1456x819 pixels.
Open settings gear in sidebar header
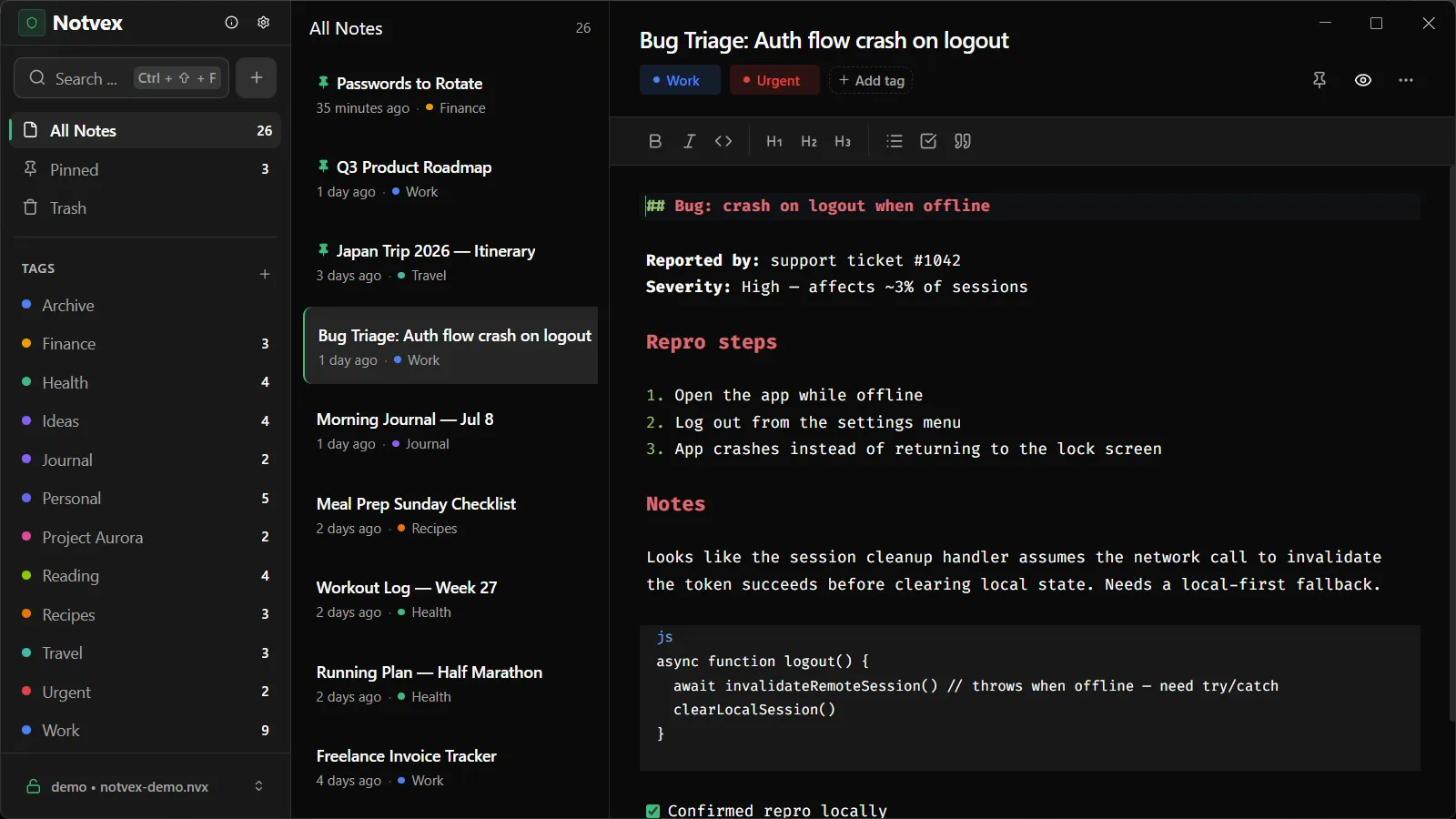click(x=264, y=23)
